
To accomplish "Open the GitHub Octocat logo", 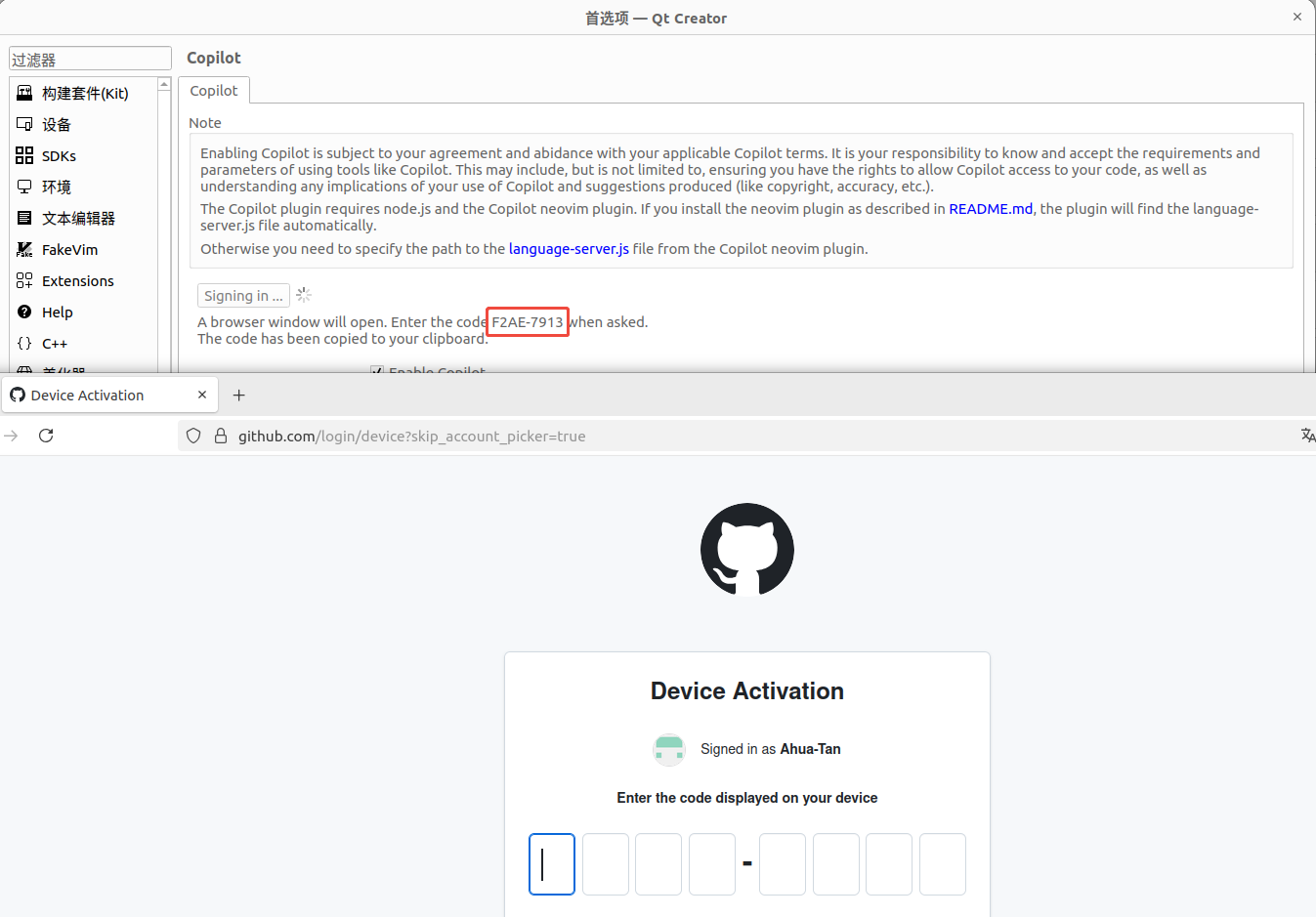I will [747, 550].
